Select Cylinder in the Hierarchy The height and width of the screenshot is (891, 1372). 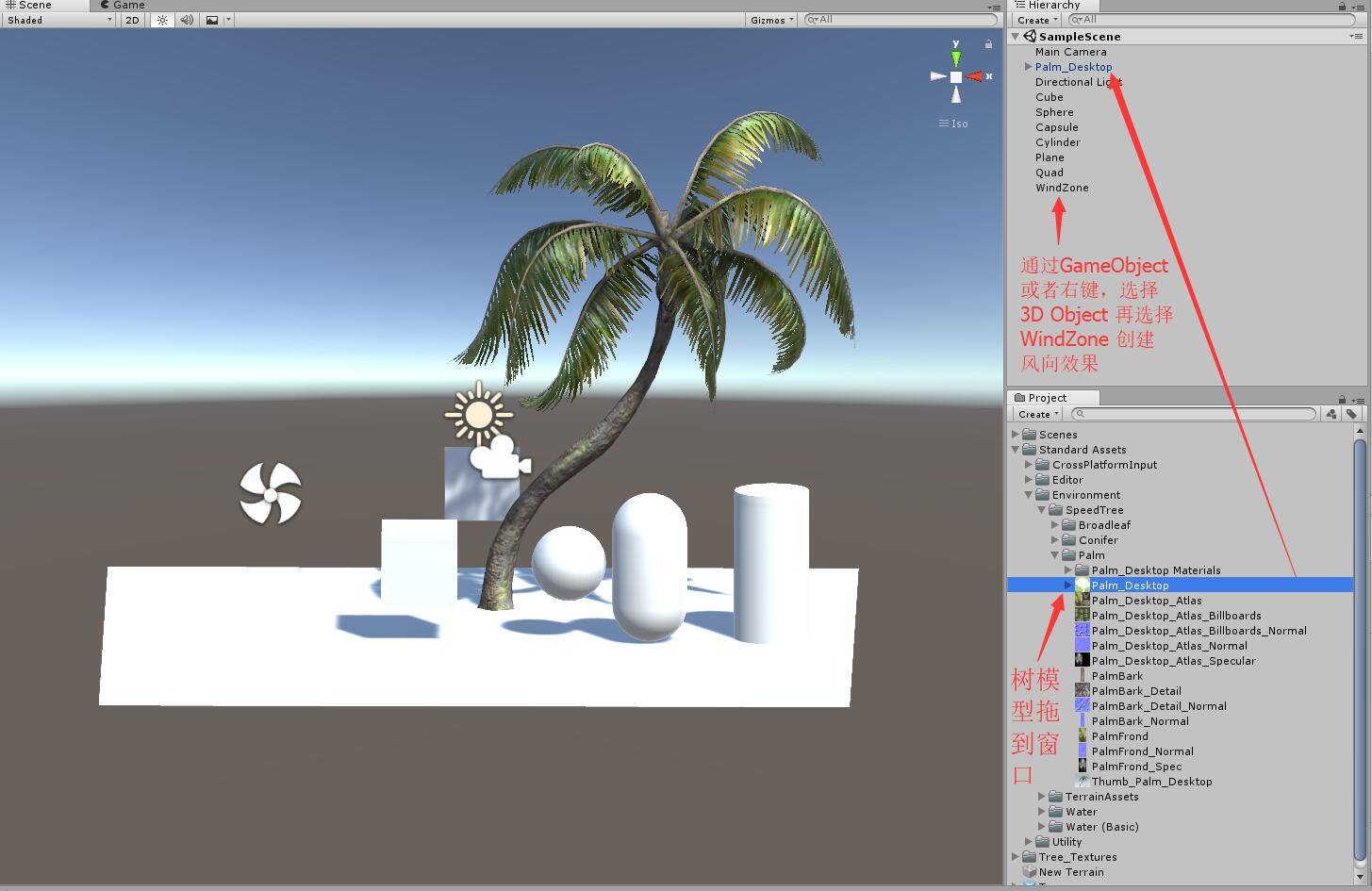click(1058, 142)
